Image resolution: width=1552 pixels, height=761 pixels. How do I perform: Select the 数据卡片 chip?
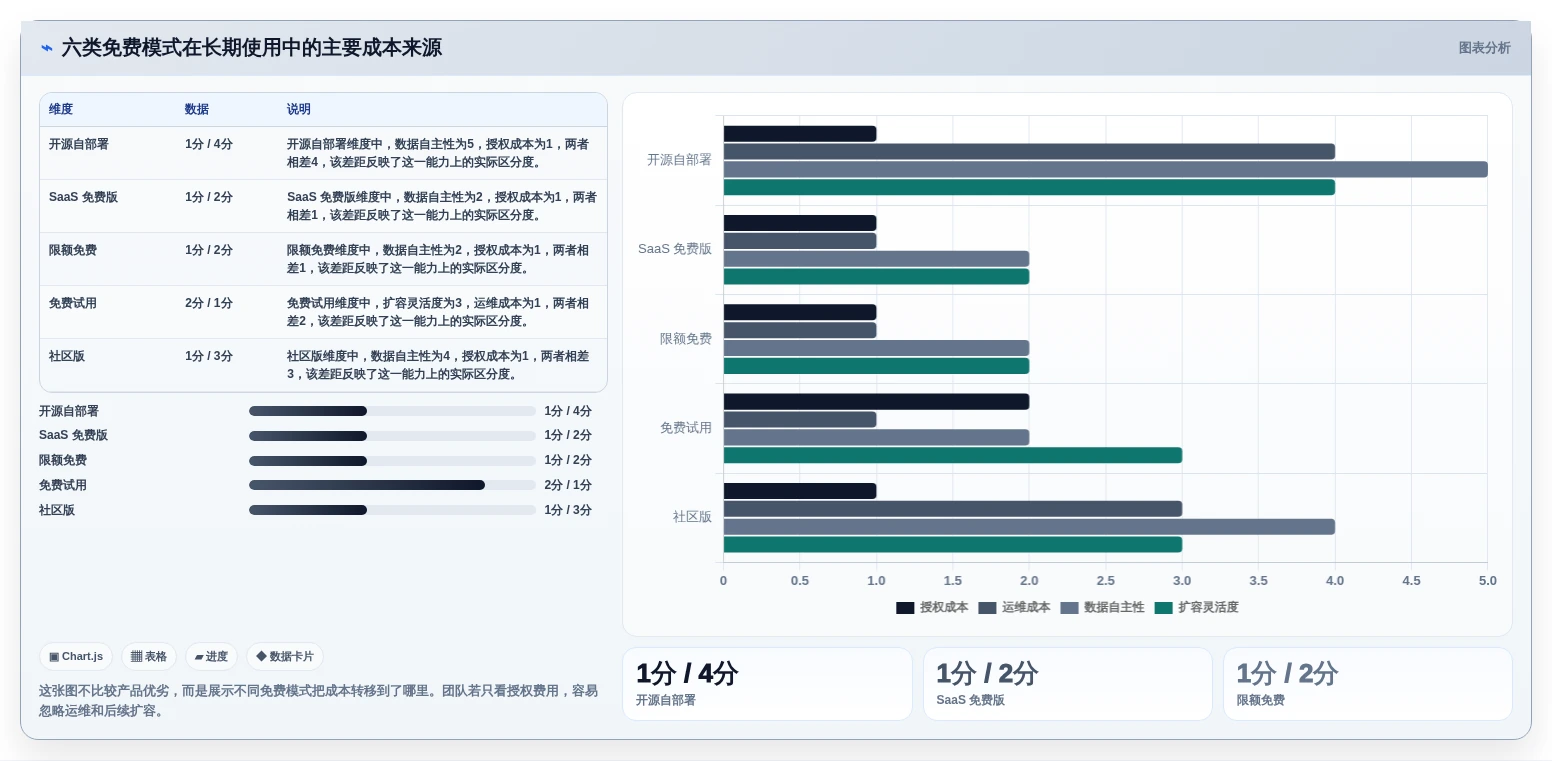point(285,657)
